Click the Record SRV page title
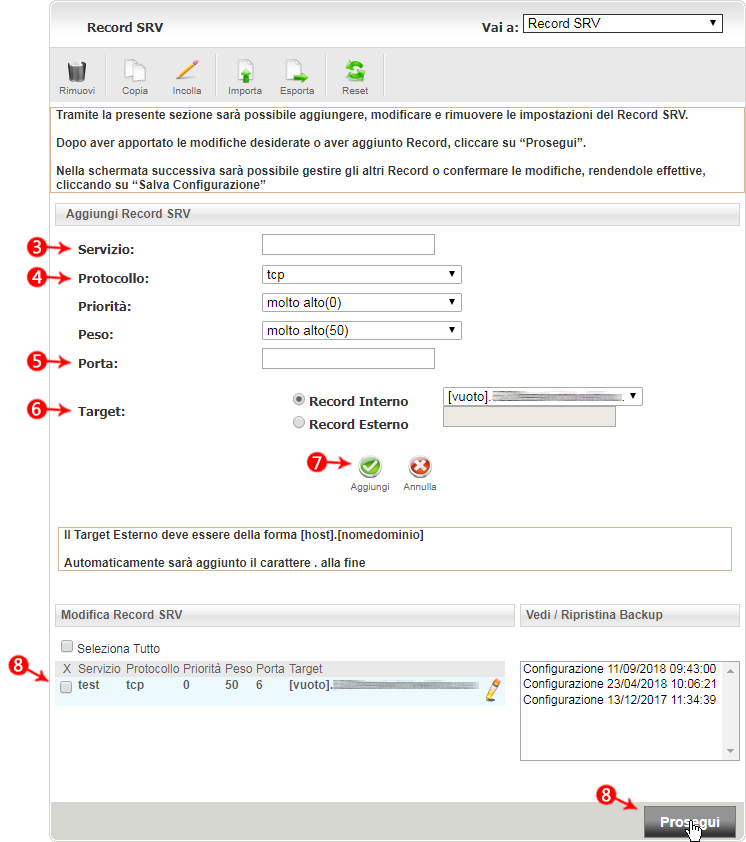 point(125,27)
